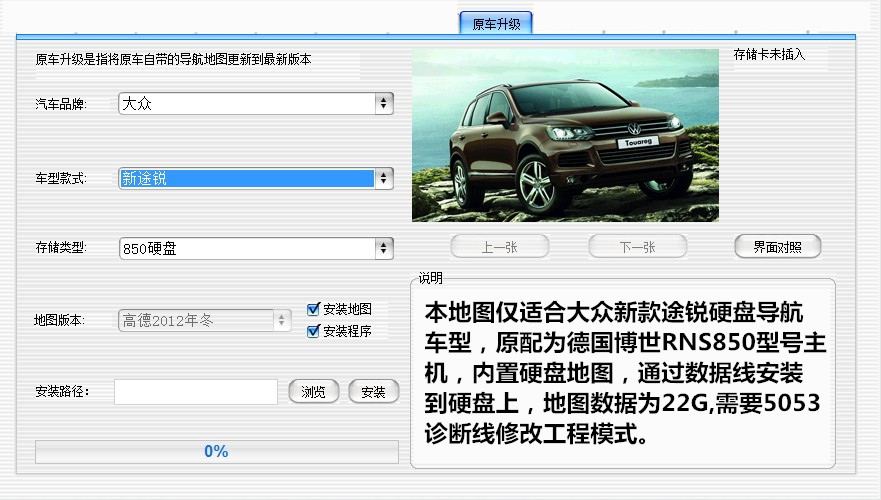This screenshot has height=500, width=881.
Task: Click the description text beginning 本地图仅适合大众
Action: (625, 373)
